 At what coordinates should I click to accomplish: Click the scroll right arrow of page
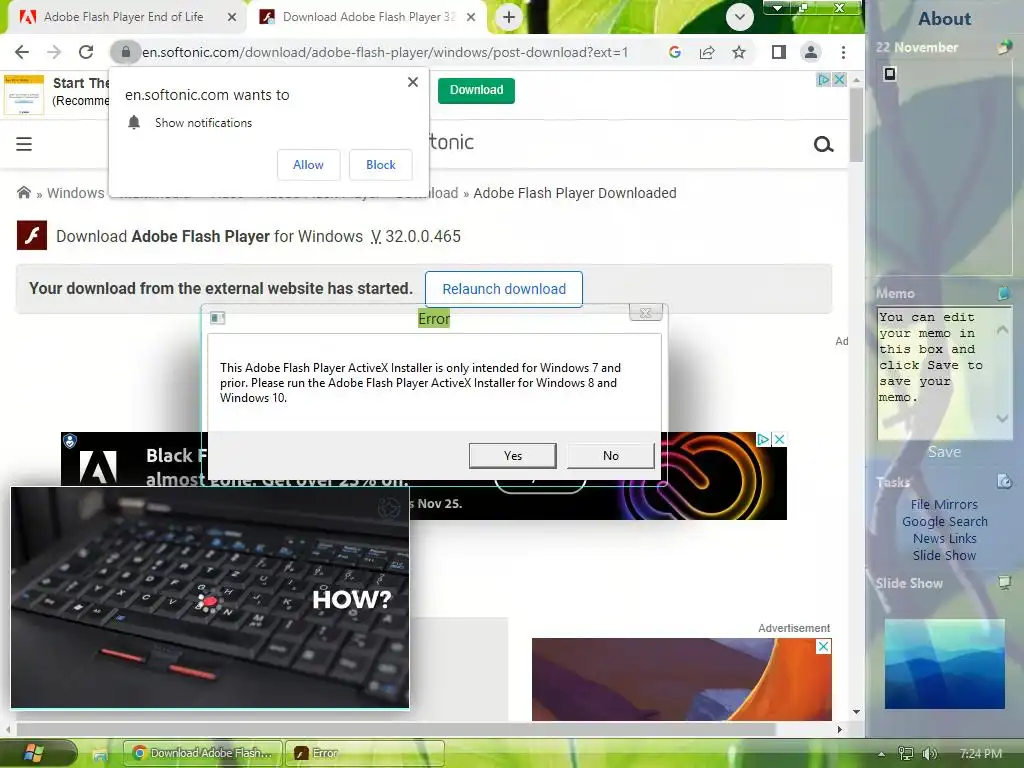[x=840, y=729]
